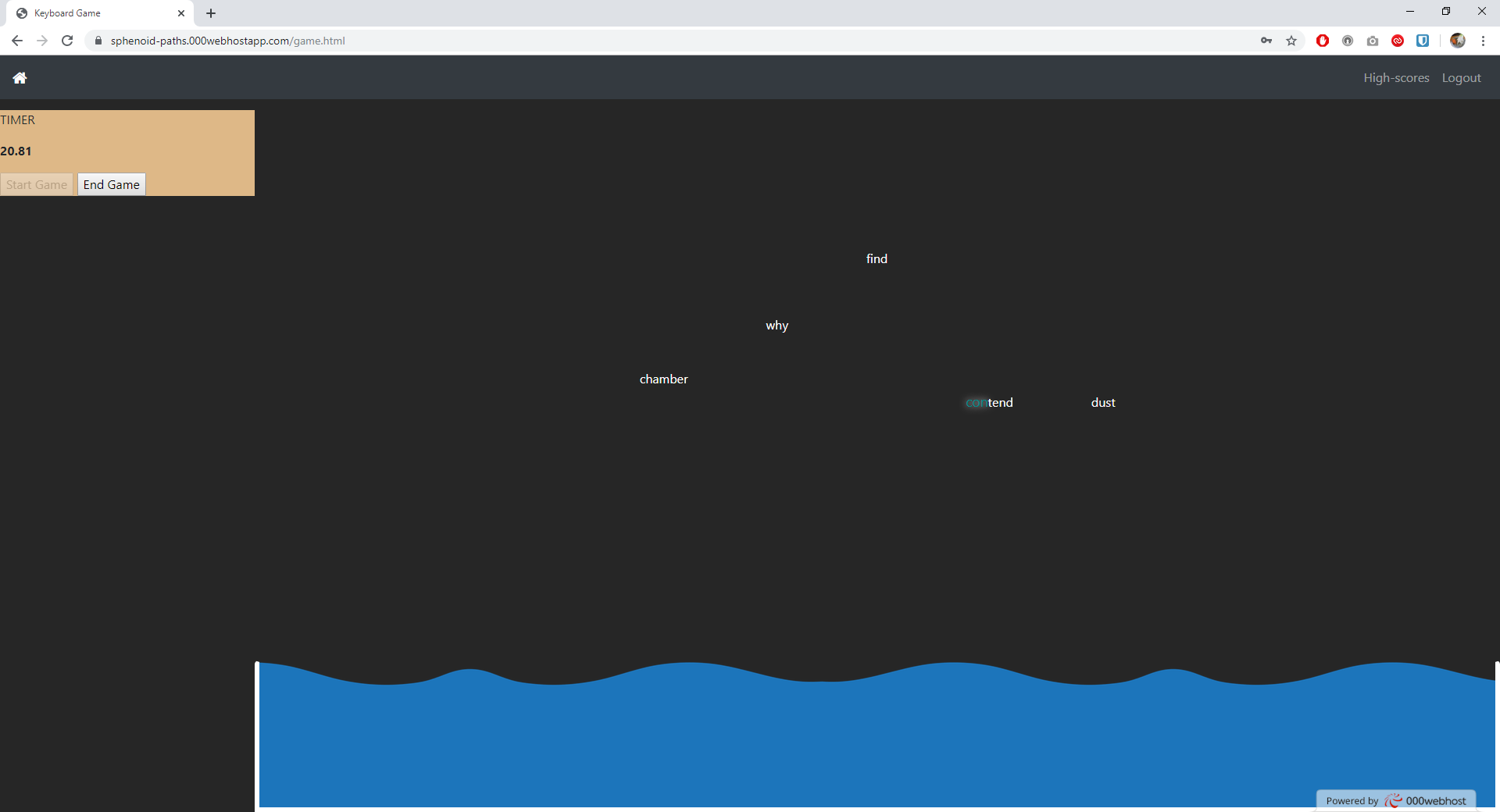Image resolution: width=1500 pixels, height=812 pixels.
Task: Click the camera screenshot extension icon
Action: (x=1373, y=41)
